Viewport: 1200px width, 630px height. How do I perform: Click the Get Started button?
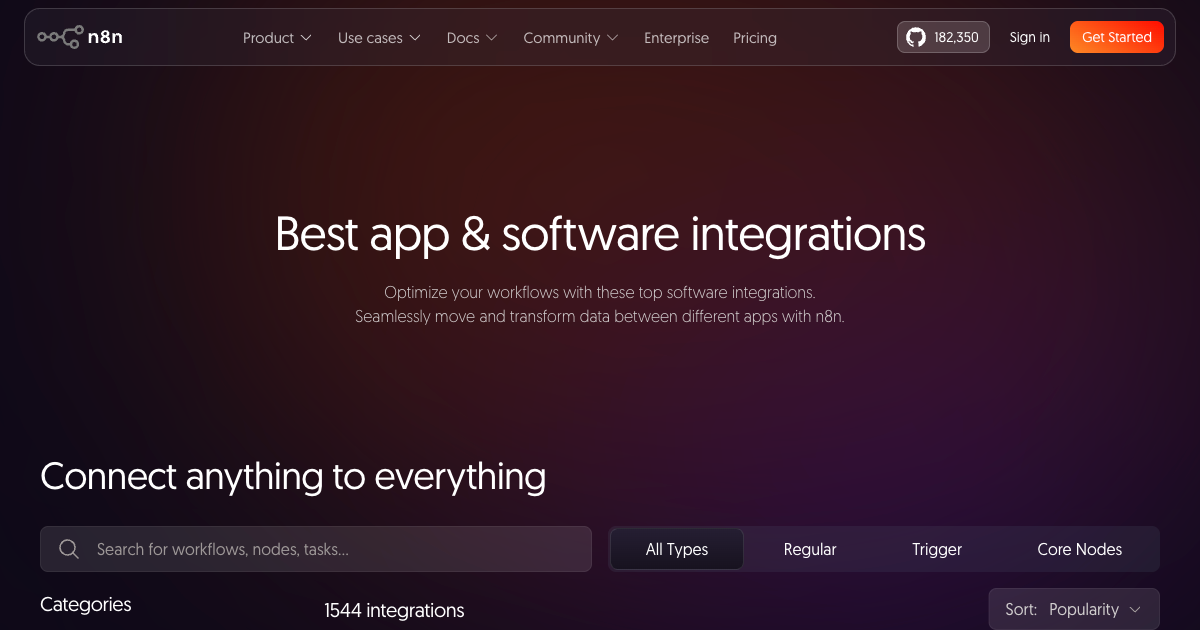pyautogui.click(x=1117, y=37)
